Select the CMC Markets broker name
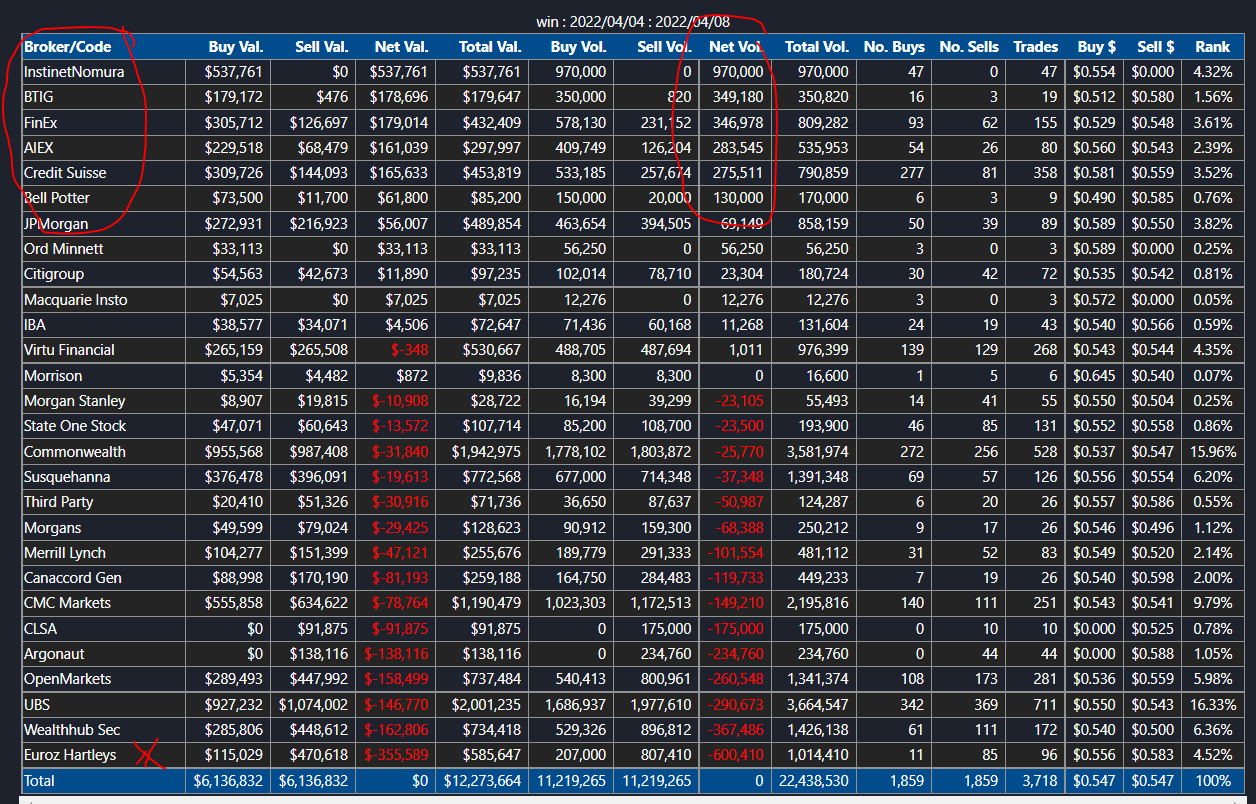This screenshot has width=1256, height=804. click(x=68, y=602)
